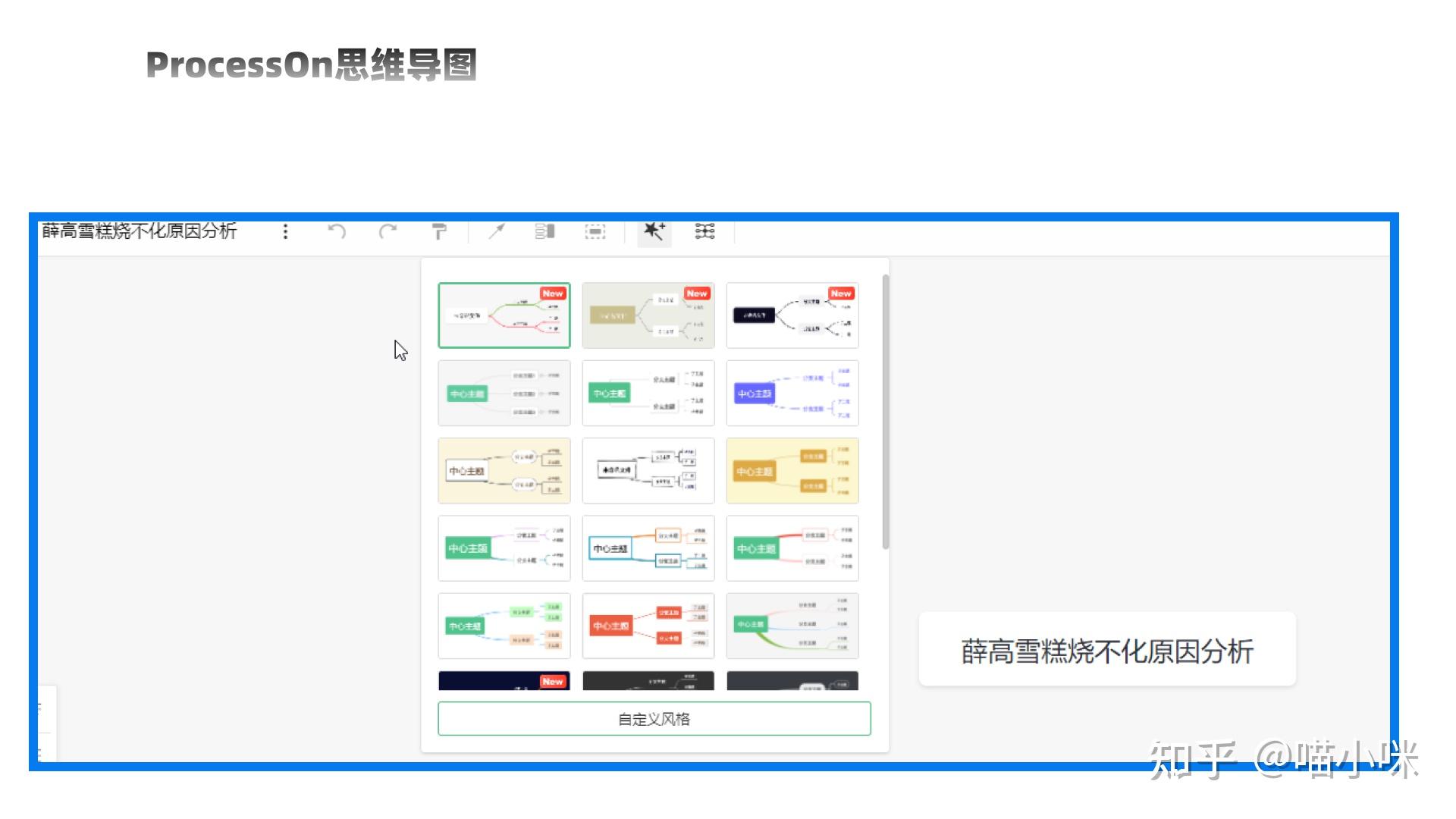Click the 自定义风格 button

[x=654, y=719]
